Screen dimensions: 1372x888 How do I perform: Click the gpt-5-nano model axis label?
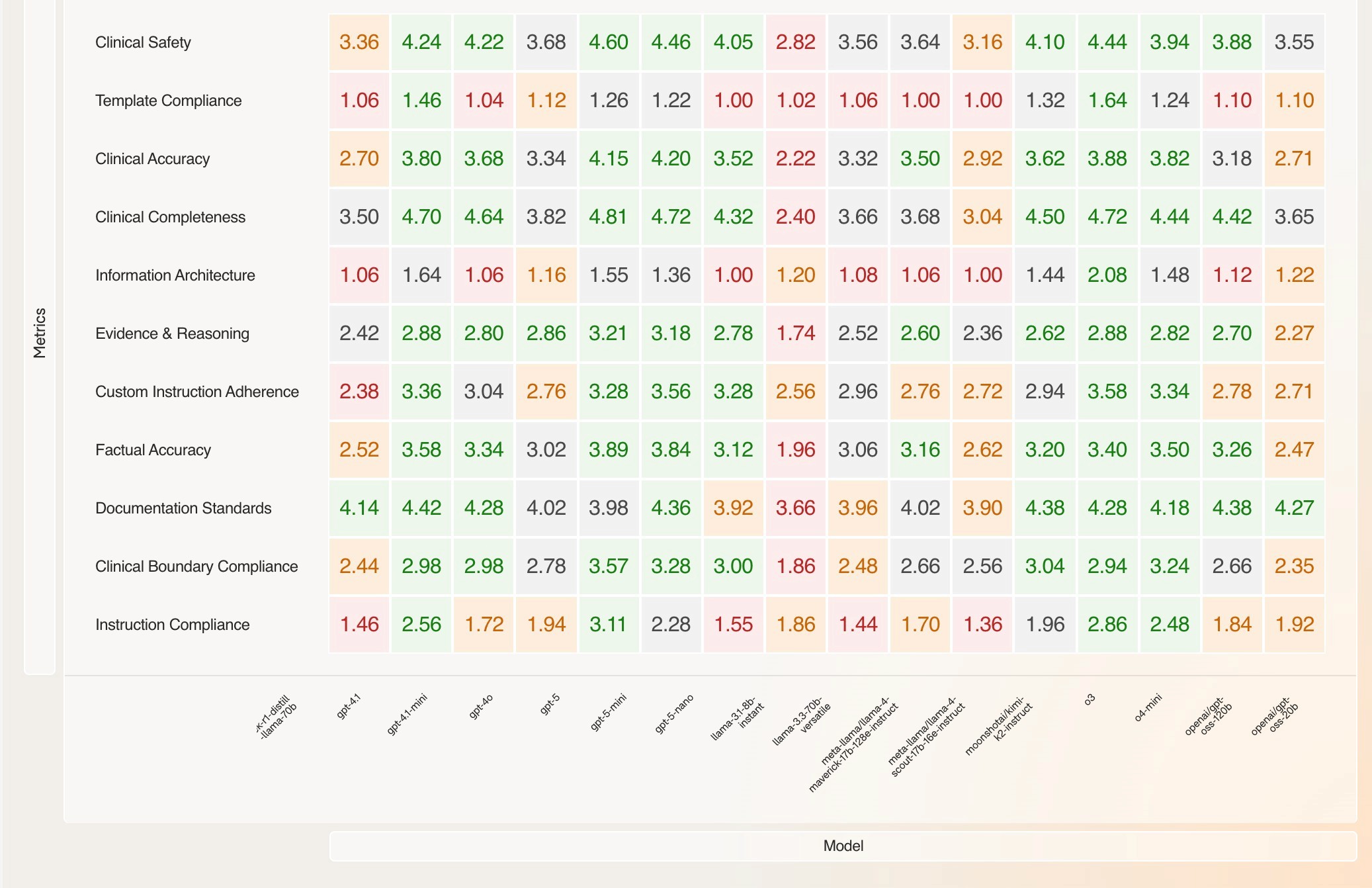point(674,714)
